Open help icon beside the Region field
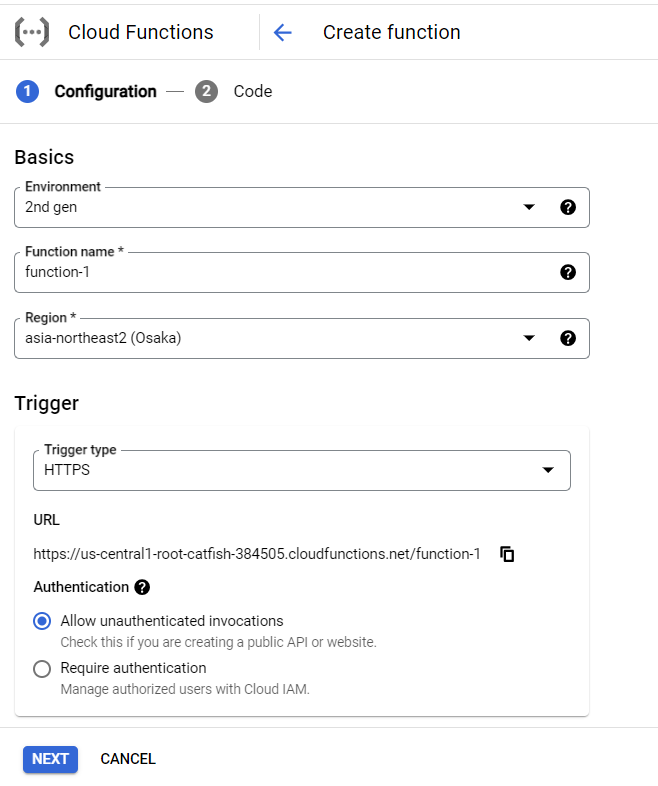The height and width of the screenshot is (786, 658). point(568,338)
